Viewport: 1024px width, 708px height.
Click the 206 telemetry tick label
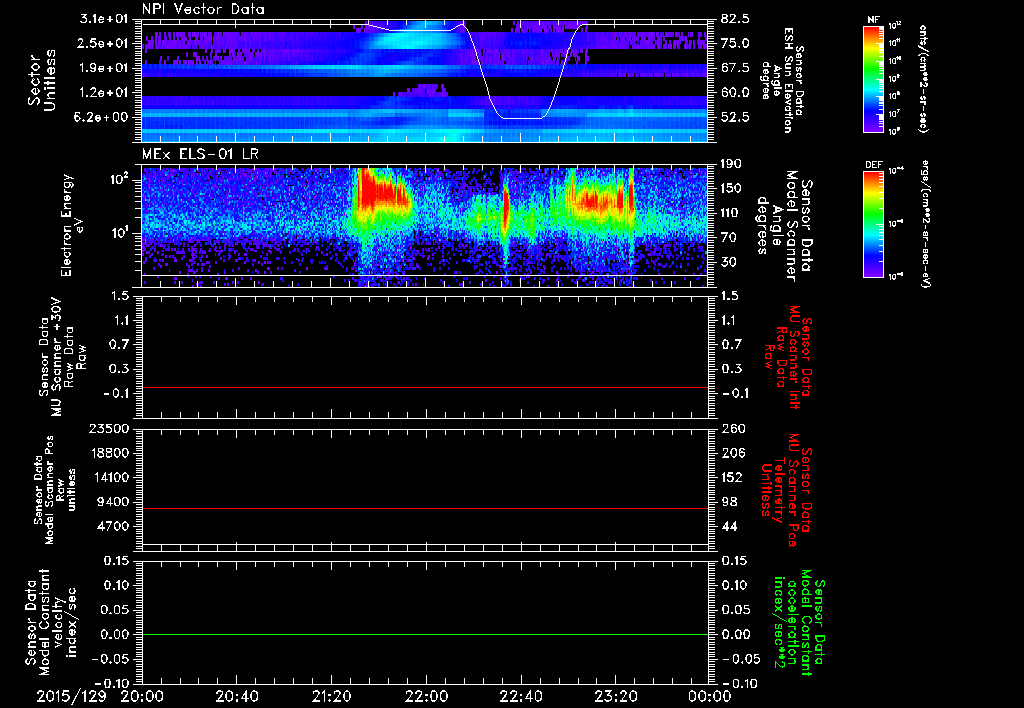pos(732,453)
